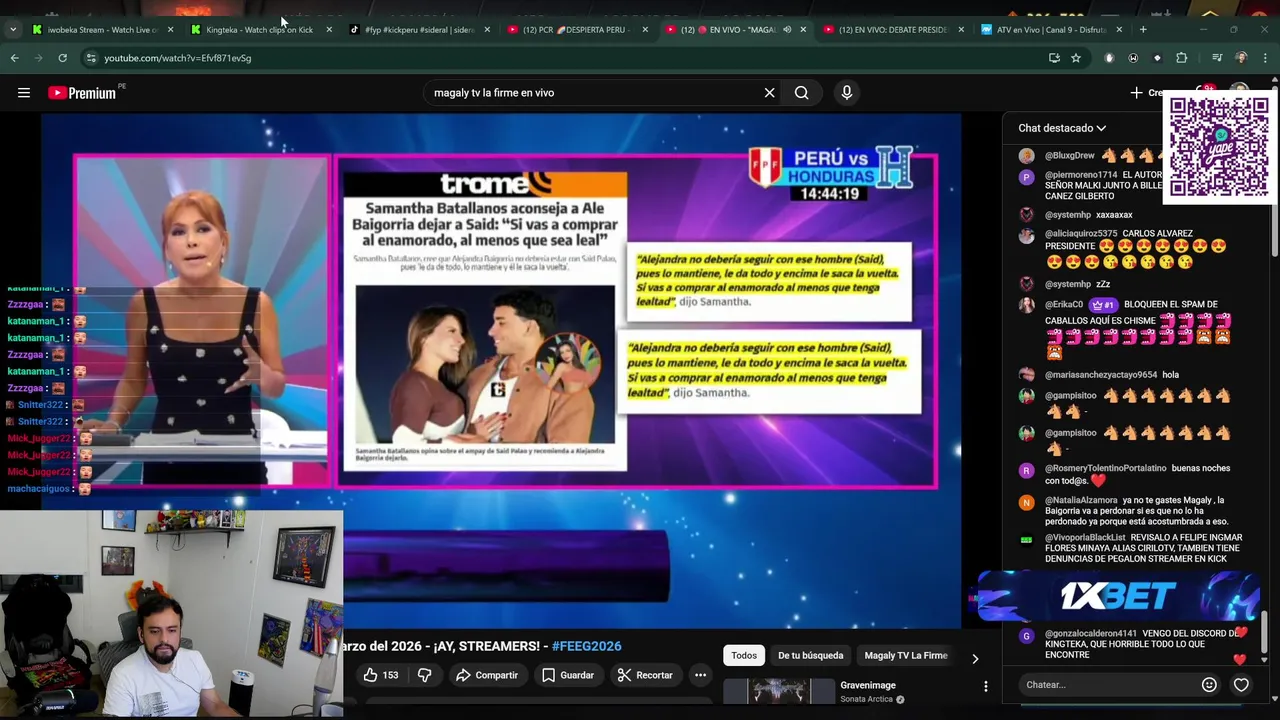Image resolution: width=1280 pixels, height=720 pixels.
Task: Click chat user @mariasanchezyactayo9654
Action: tap(1100, 375)
